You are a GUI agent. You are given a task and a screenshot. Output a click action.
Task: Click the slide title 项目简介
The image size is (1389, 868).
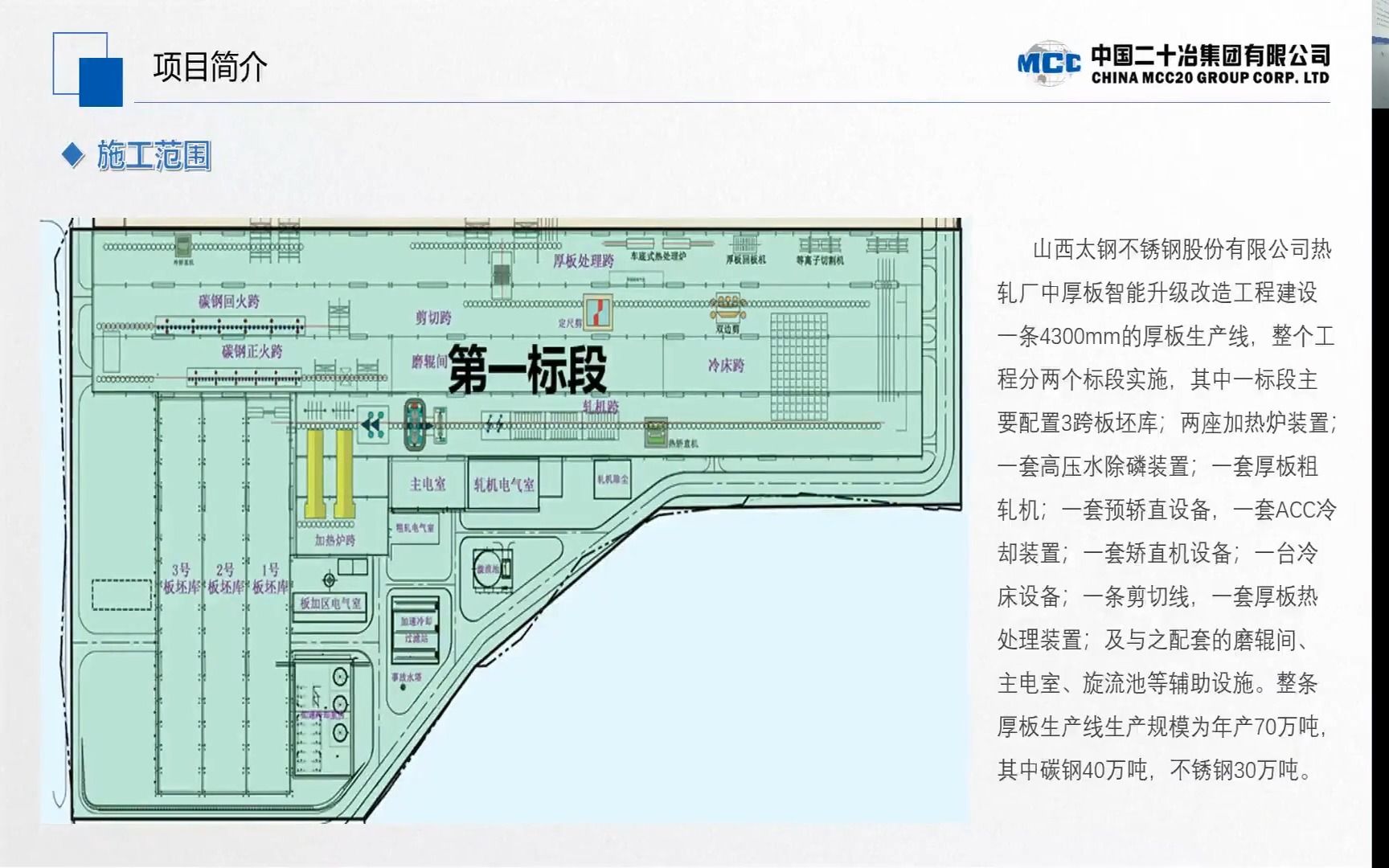point(210,68)
